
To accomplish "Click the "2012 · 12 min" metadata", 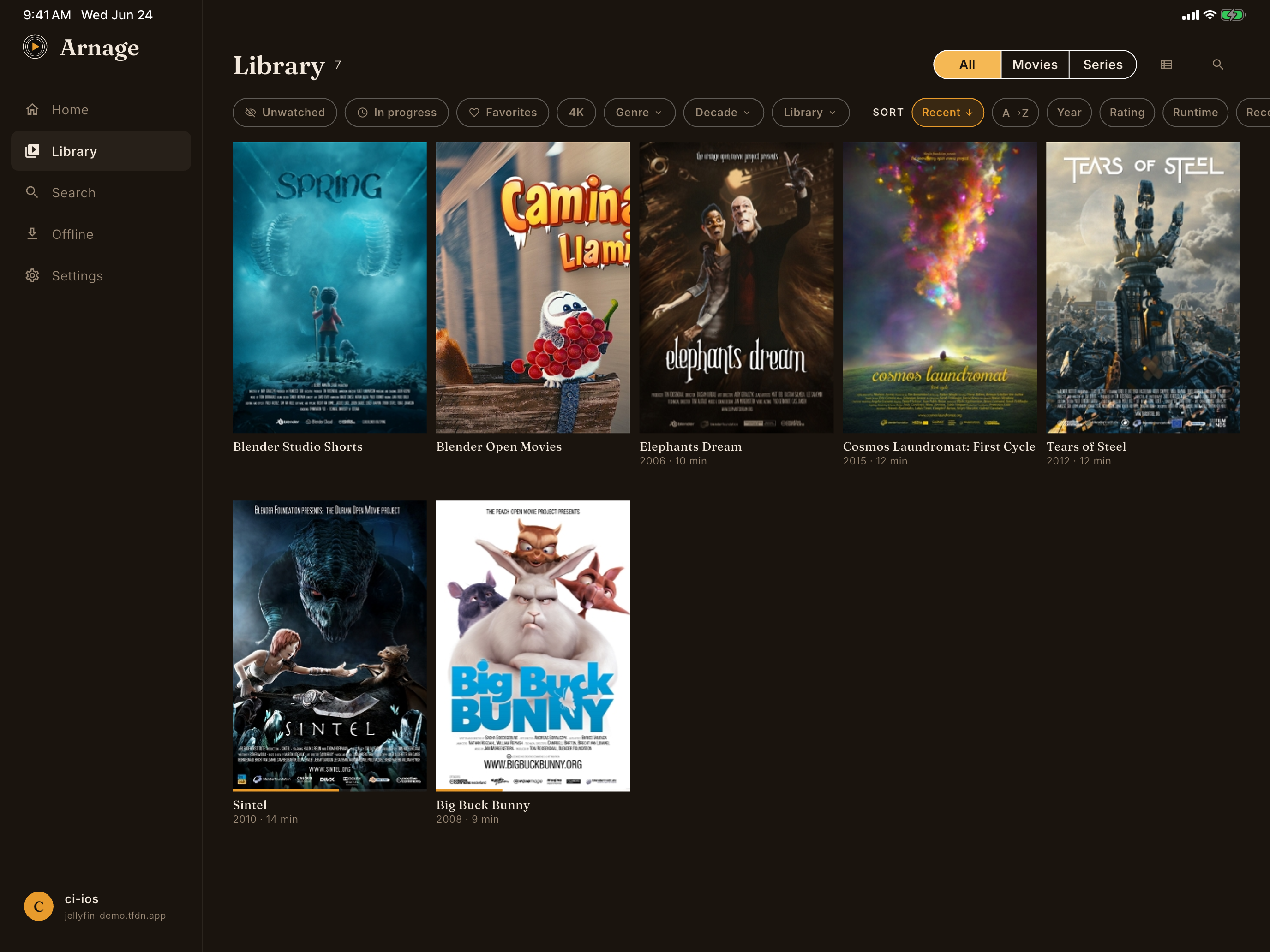I will [x=1078, y=461].
